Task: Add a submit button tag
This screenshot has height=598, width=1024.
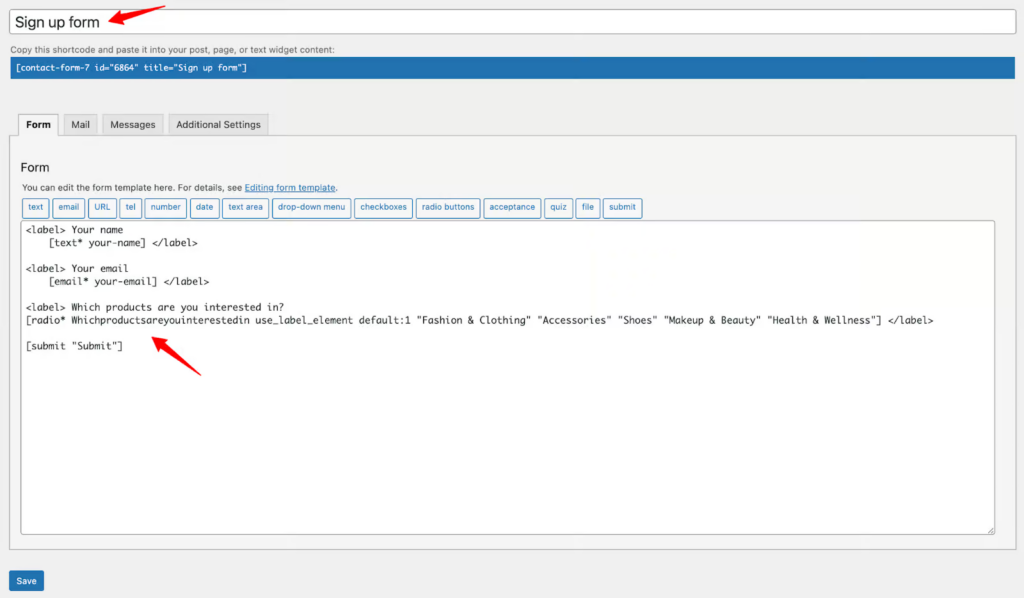Action: pyautogui.click(x=622, y=208)
